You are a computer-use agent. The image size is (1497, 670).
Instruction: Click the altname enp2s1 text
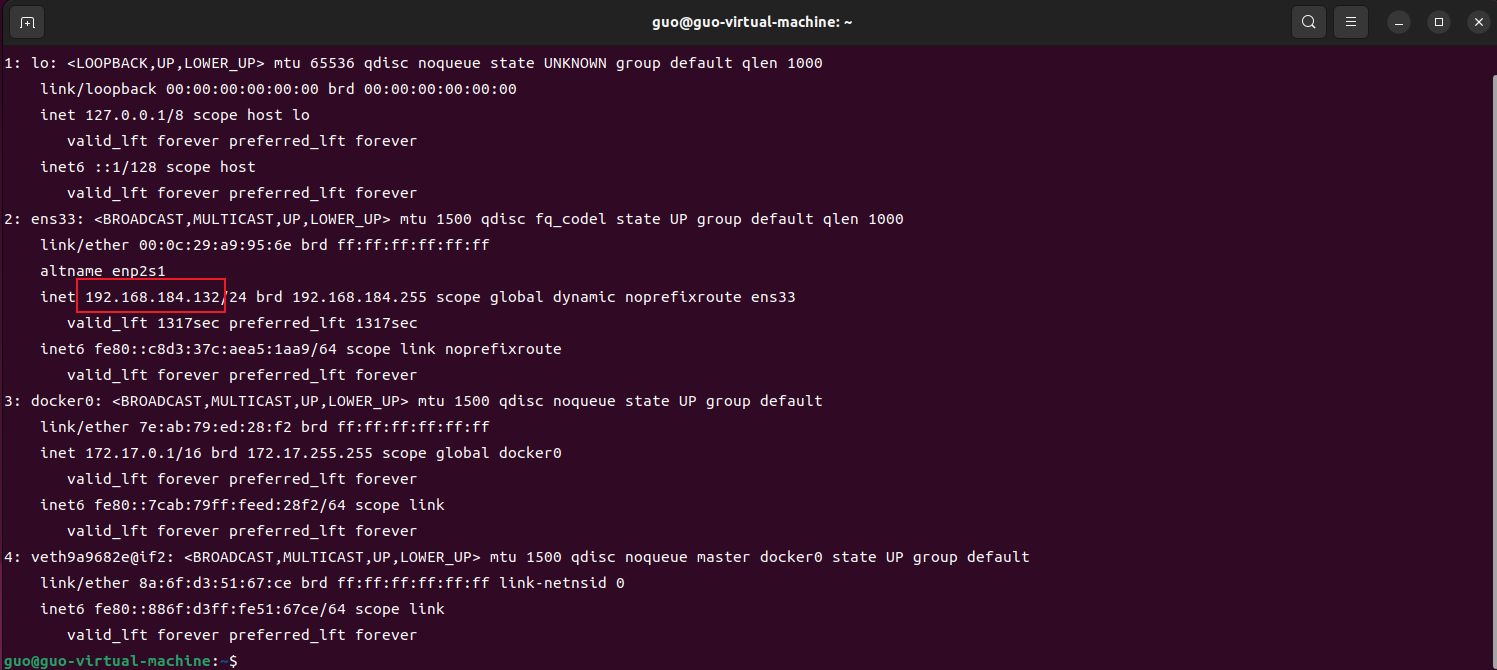click(x=103, y=271)
